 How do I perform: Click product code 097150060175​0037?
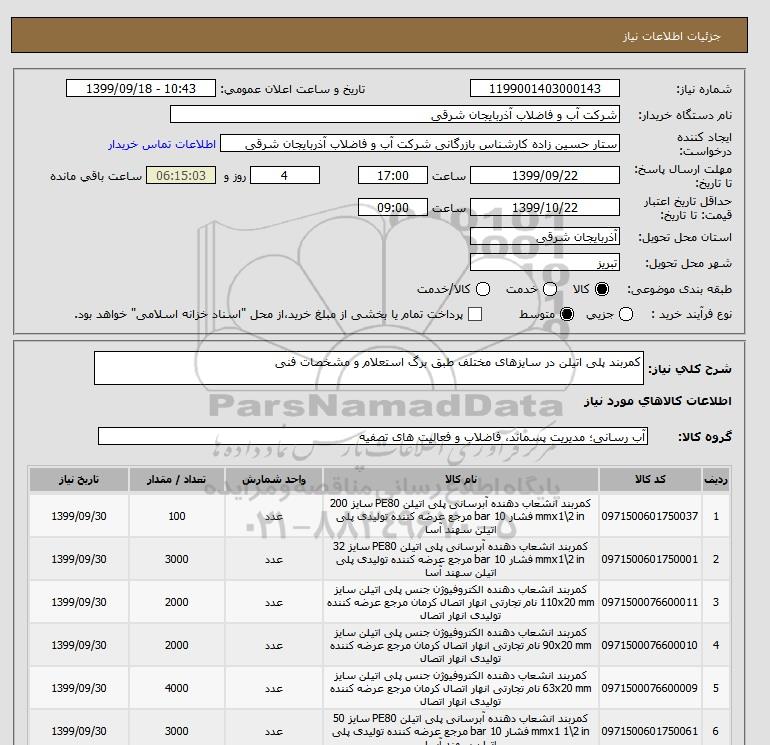tap(650, 516)
